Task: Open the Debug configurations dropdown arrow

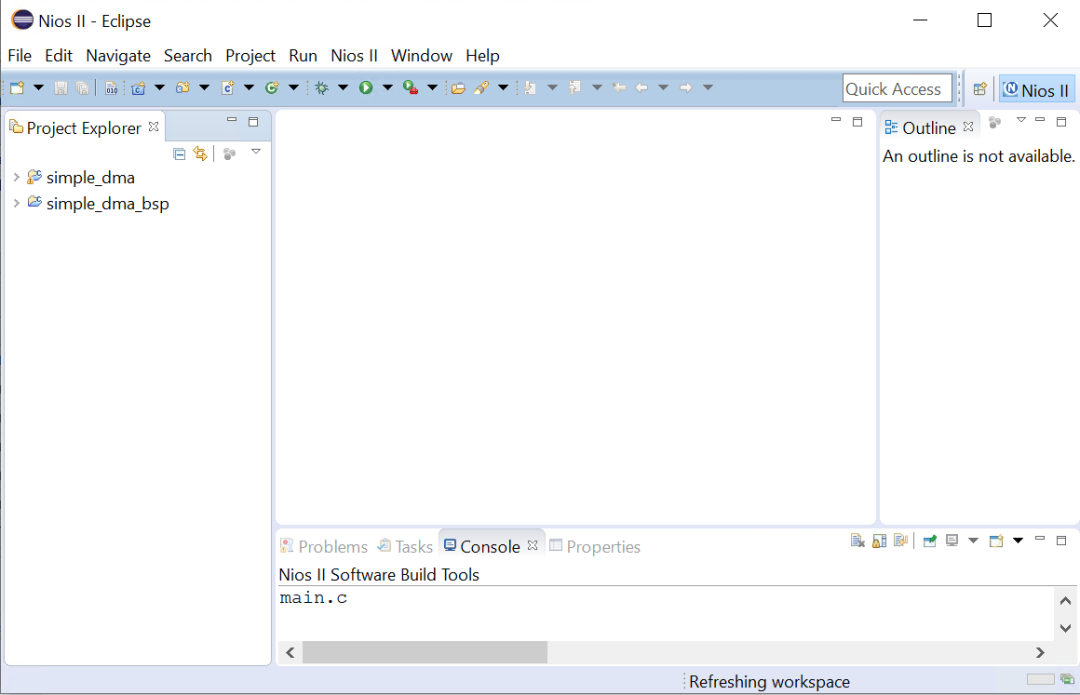Action: (343, 87)
